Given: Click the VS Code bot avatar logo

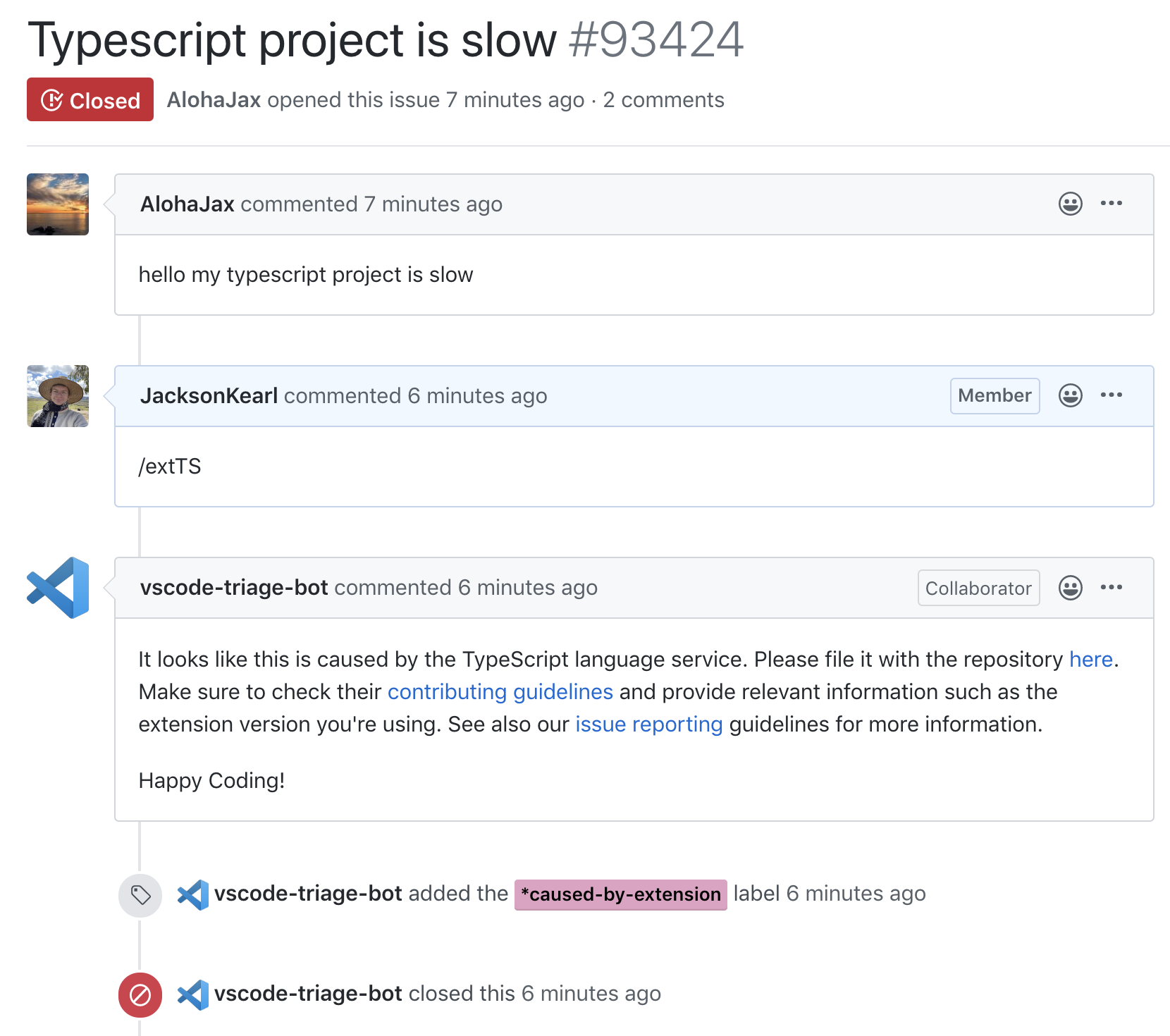Looking at the screenshot, I should 58,588.
